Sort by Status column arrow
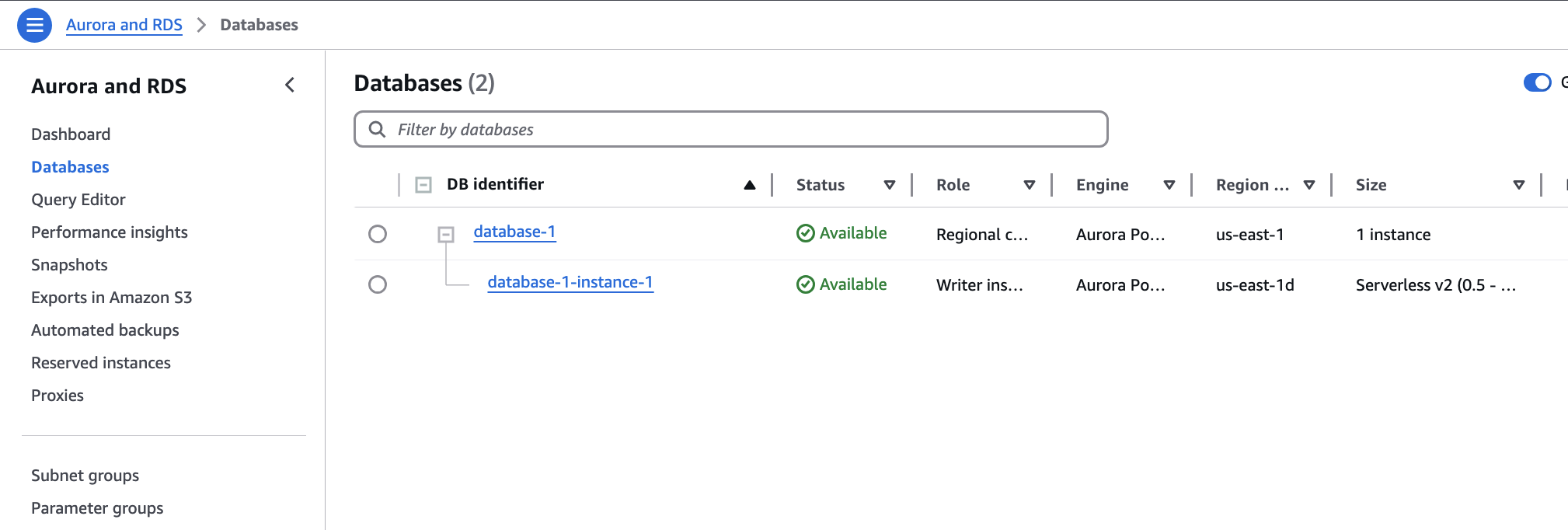Screen dimensions: 1568x530 tap(890, 185)
